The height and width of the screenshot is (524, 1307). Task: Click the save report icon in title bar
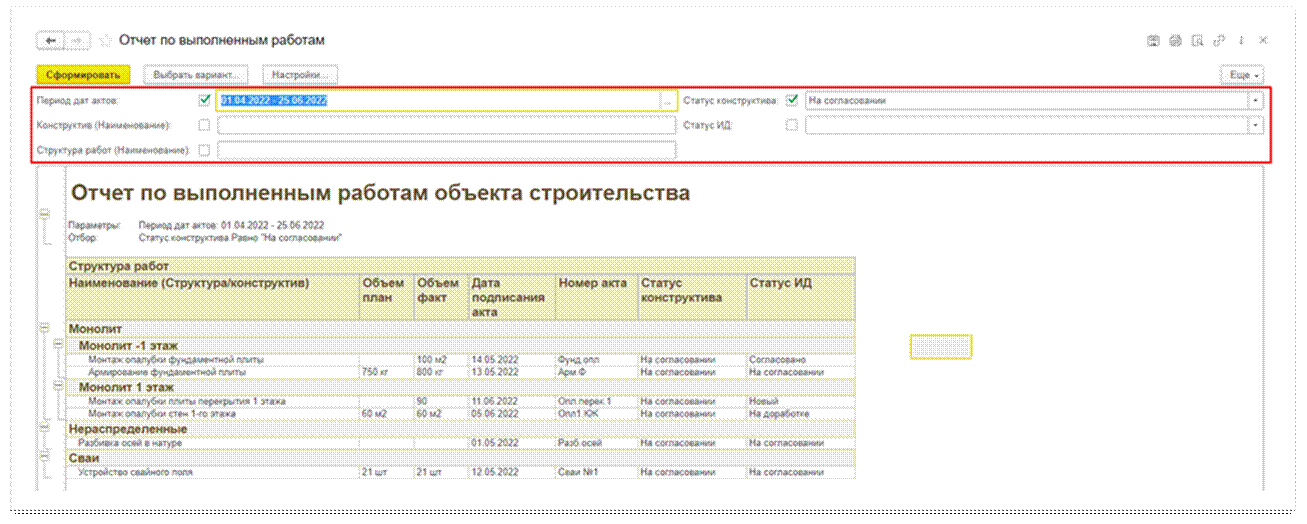tap(1153, 41)
